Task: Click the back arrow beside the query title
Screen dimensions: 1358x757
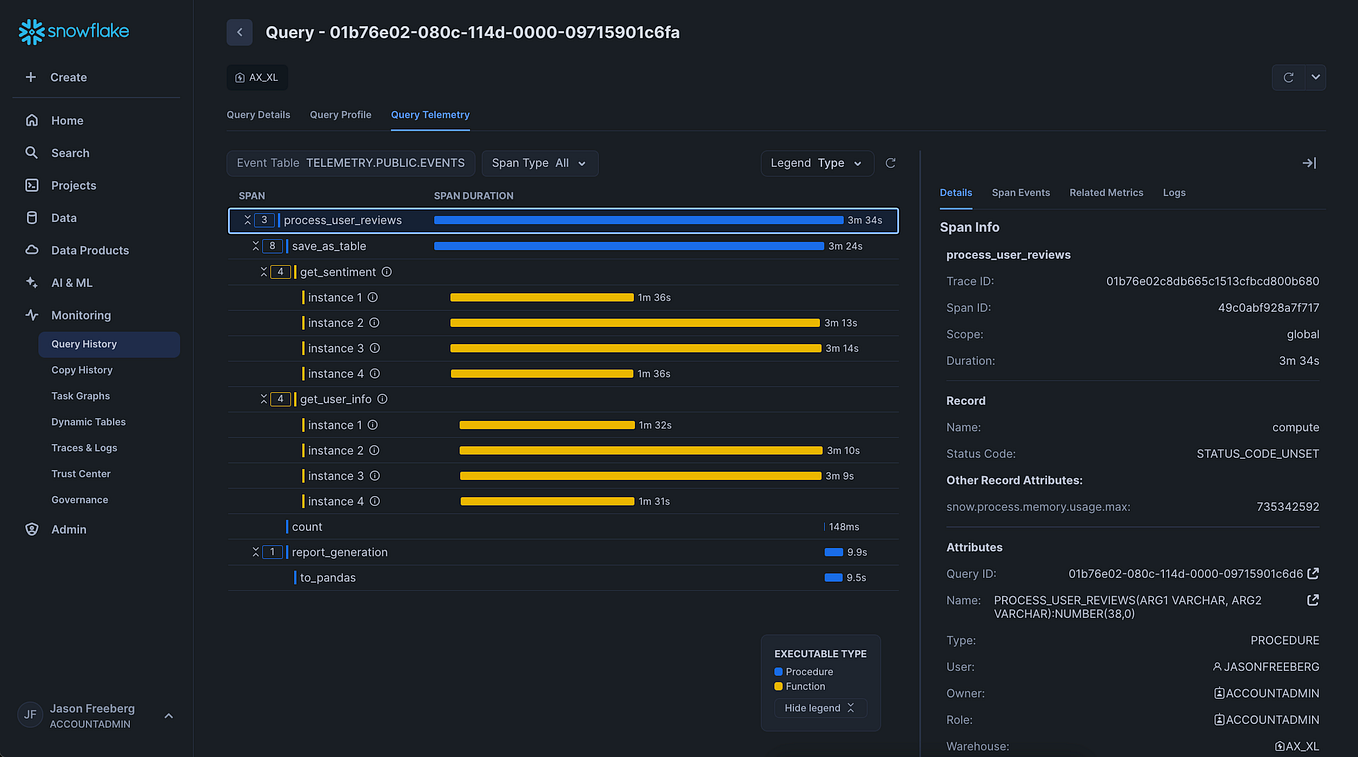Action: [x=239, y=32]
